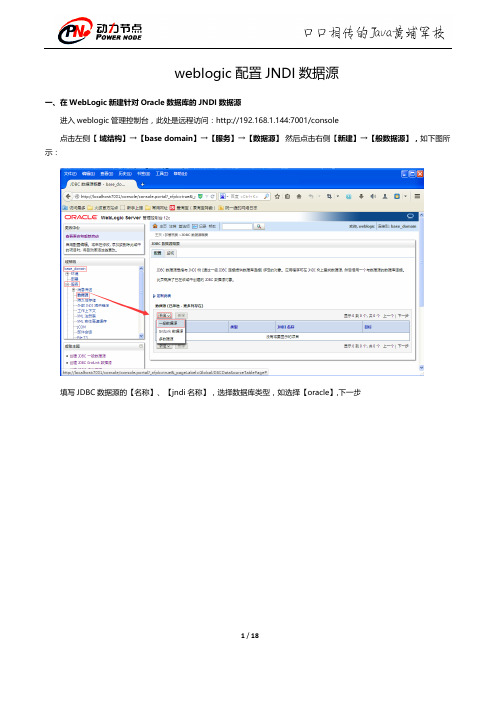Open the blue add-on dropdown arrow

coord(405,197)
